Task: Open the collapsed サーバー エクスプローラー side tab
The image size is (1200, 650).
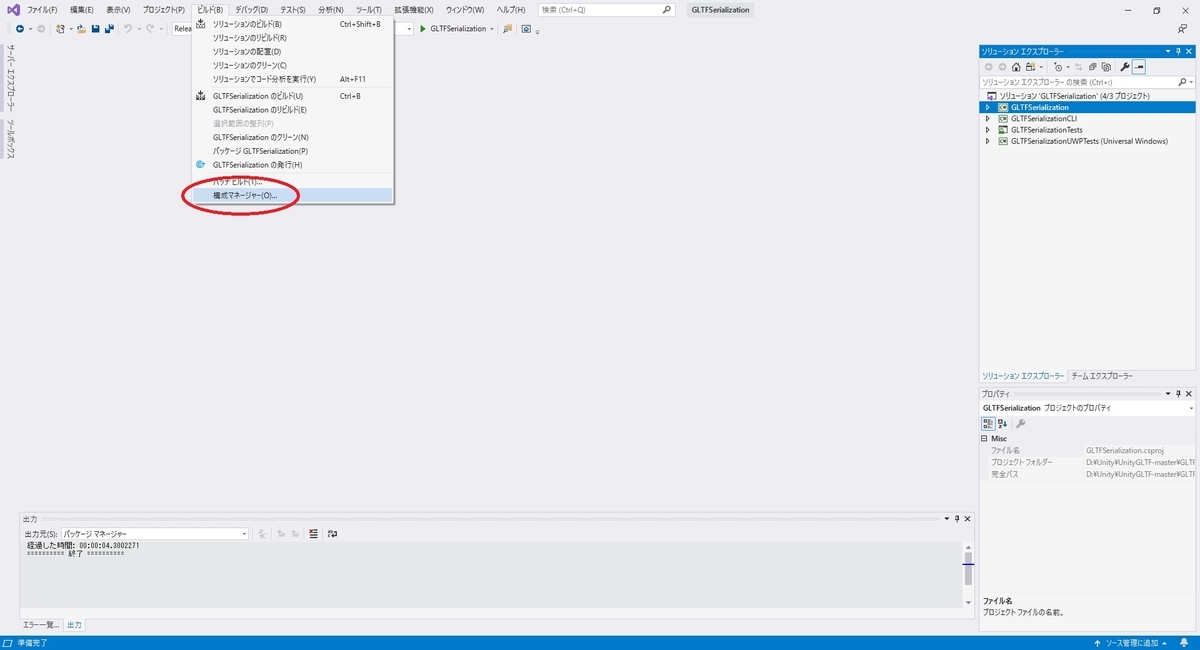Action: 11,78
